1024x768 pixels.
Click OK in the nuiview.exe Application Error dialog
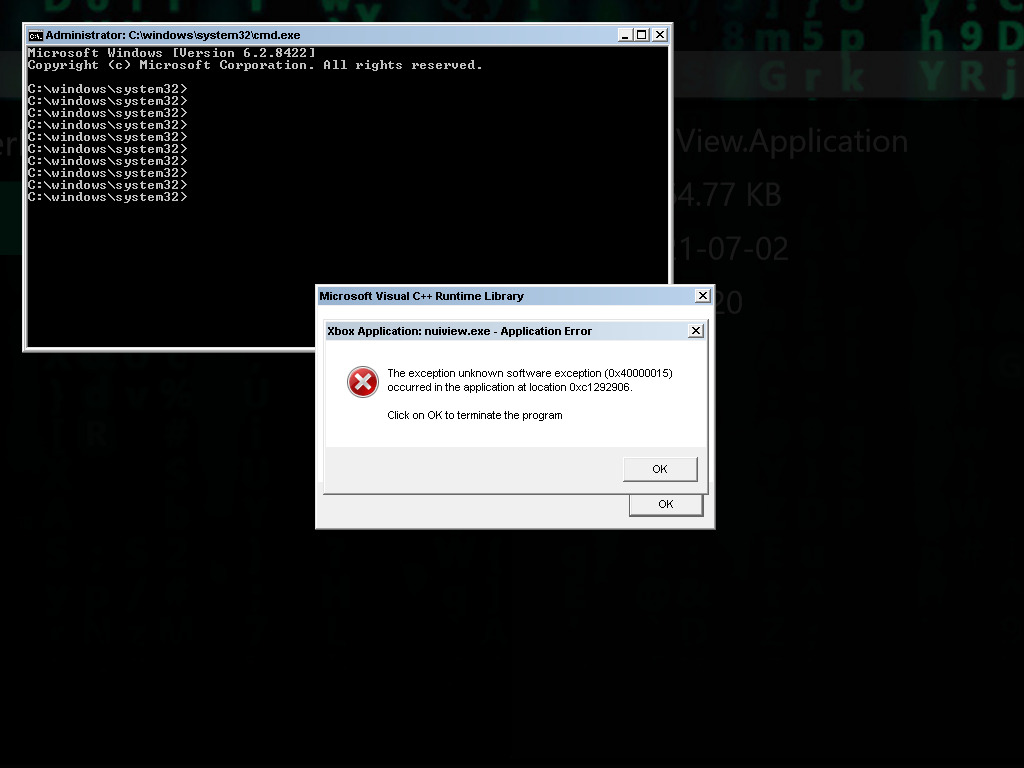(x=660, y=469)
